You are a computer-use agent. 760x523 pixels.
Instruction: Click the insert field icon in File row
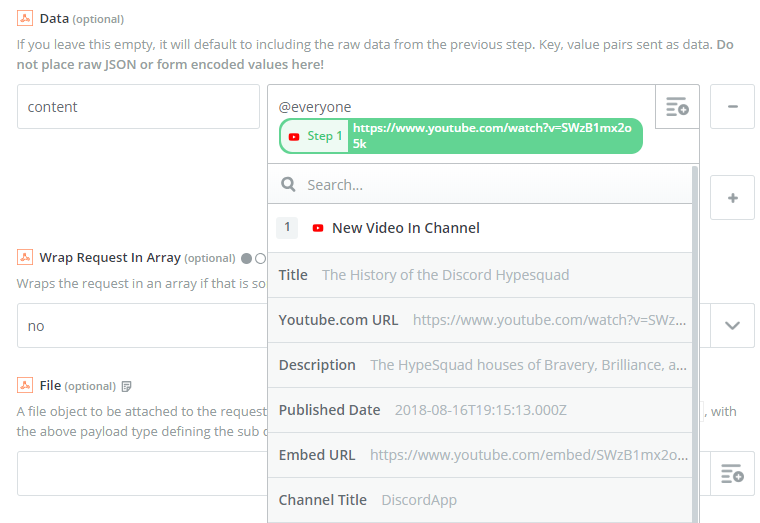(x=732, y=473)
